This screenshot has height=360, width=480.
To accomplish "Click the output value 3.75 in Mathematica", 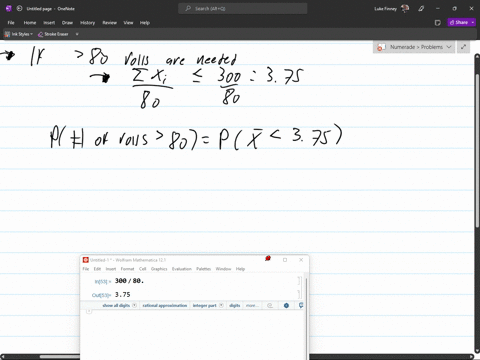I will point(123,295).
